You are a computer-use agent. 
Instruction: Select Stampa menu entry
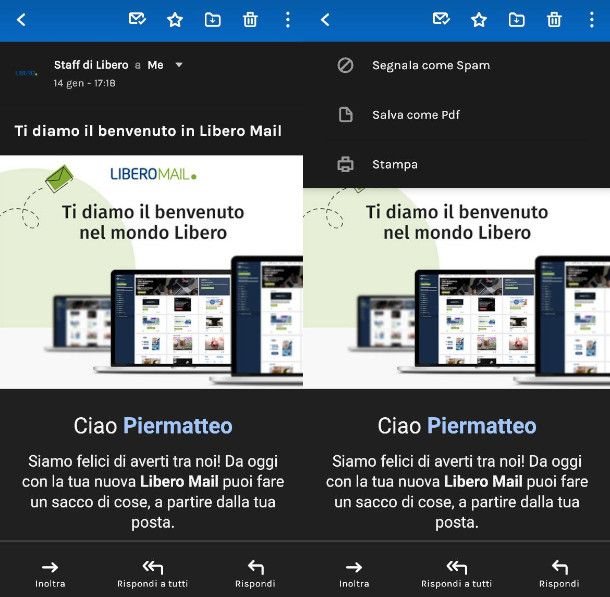pyautogui.click(x=457, y=164)
